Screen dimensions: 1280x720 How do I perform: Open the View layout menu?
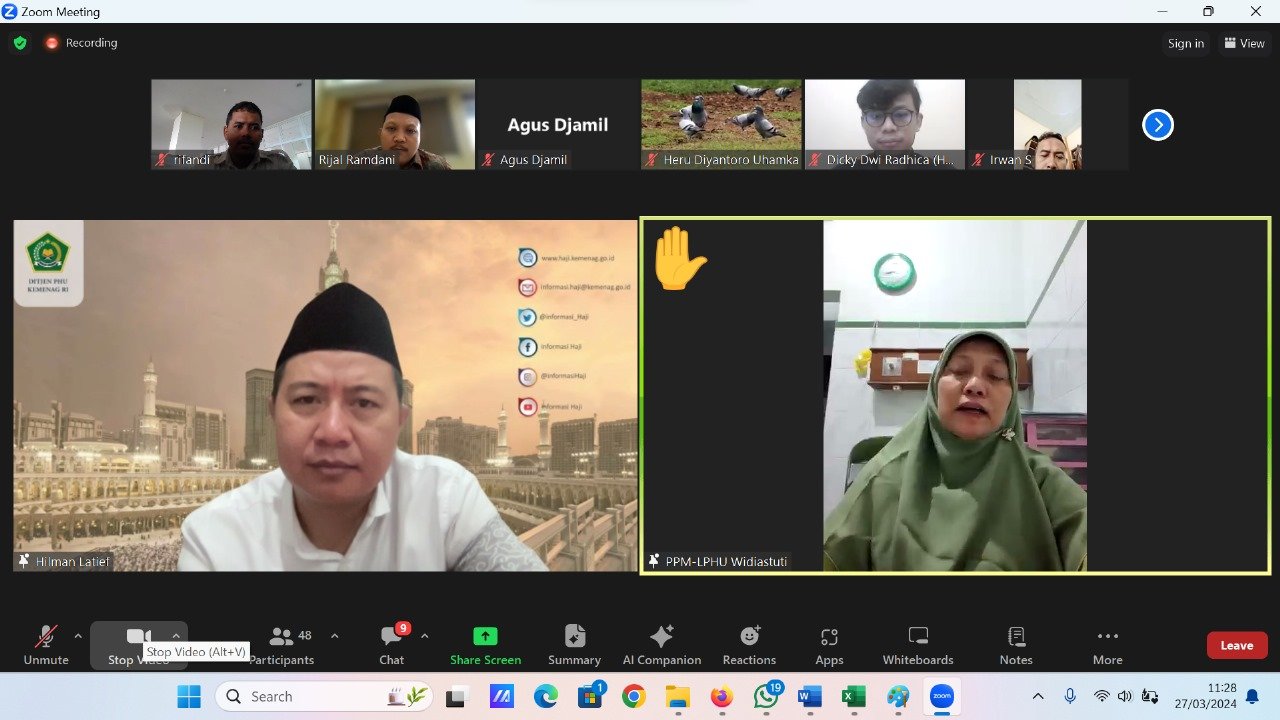tap(1244, 43)
